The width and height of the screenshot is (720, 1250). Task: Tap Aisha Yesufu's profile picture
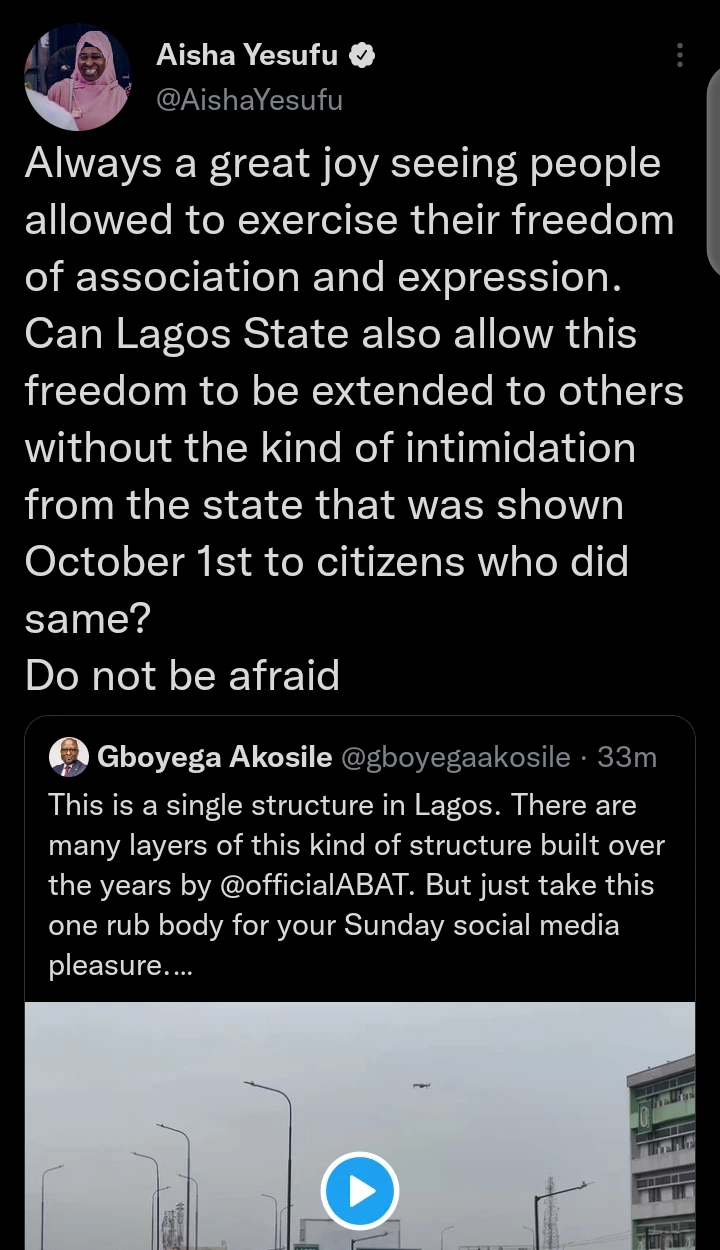click(x=77, y=78)
